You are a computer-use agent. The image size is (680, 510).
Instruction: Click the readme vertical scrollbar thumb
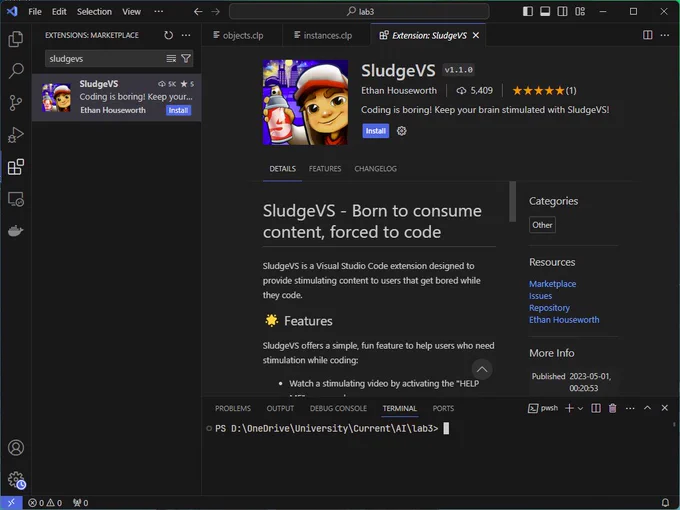(x=513, y=202)
